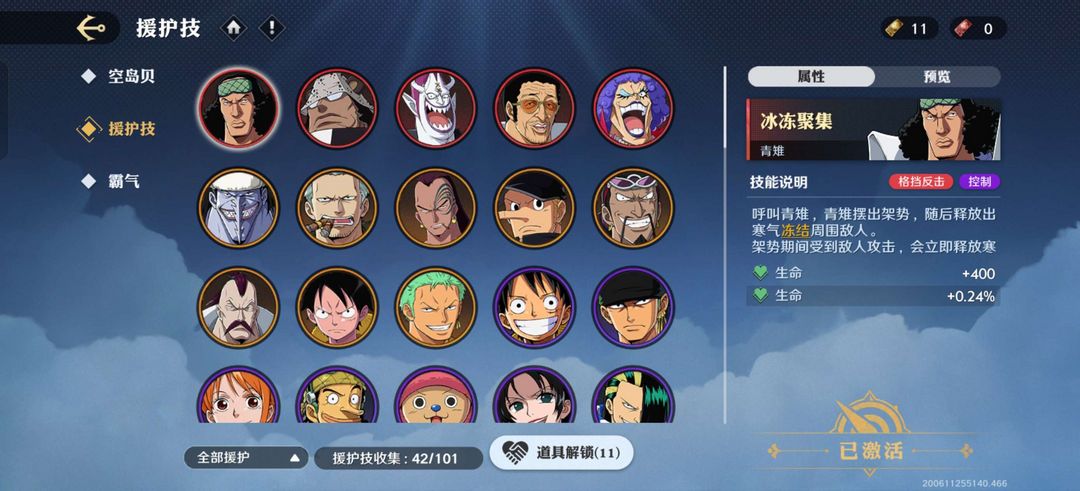Open the home icon button
Viewport: 1080px width, 491px height.
pyautogui.click(x=233, y=28)
